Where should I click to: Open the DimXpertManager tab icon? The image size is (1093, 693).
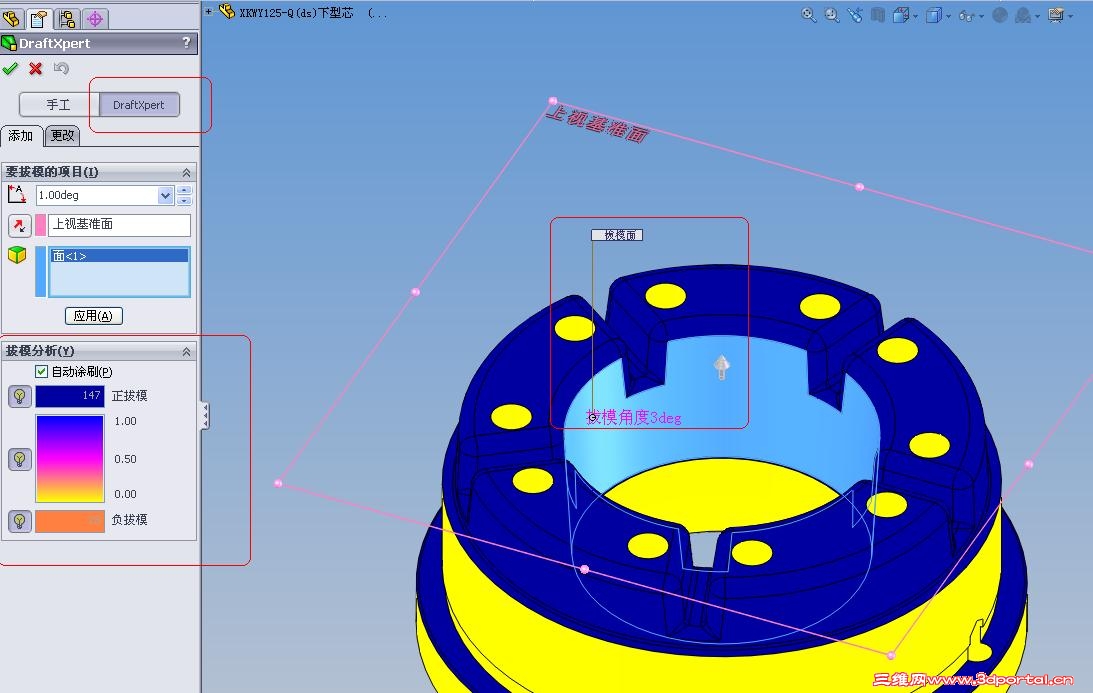pyautogui.click(x=95, y=18)
